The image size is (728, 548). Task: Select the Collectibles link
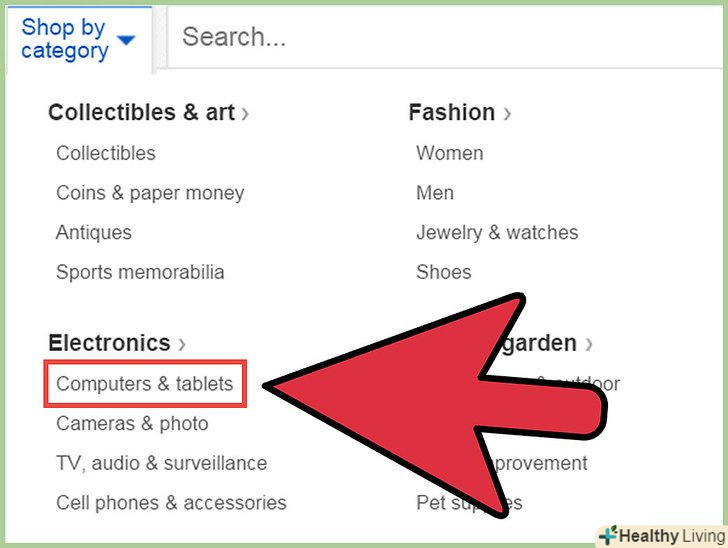click(x=106, y=153)
